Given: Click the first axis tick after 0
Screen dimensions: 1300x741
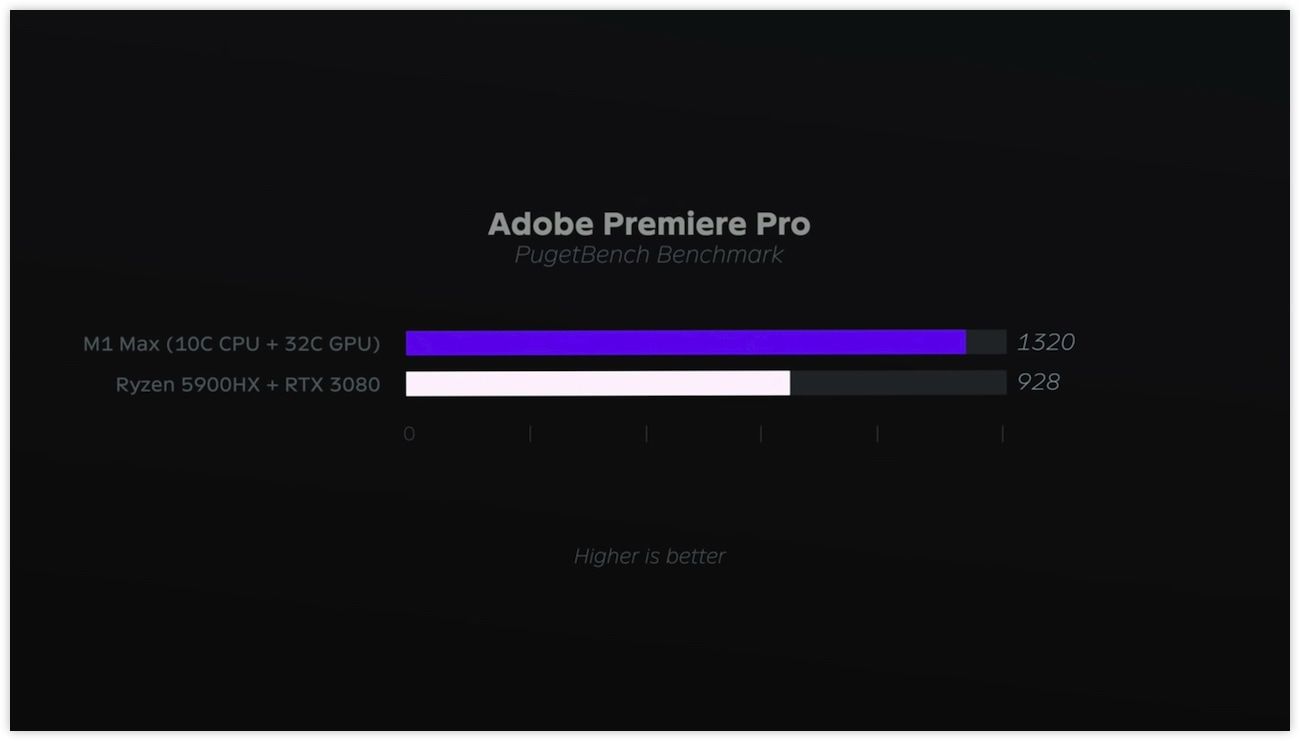Looking at the screenshot, I should point(530,434).
